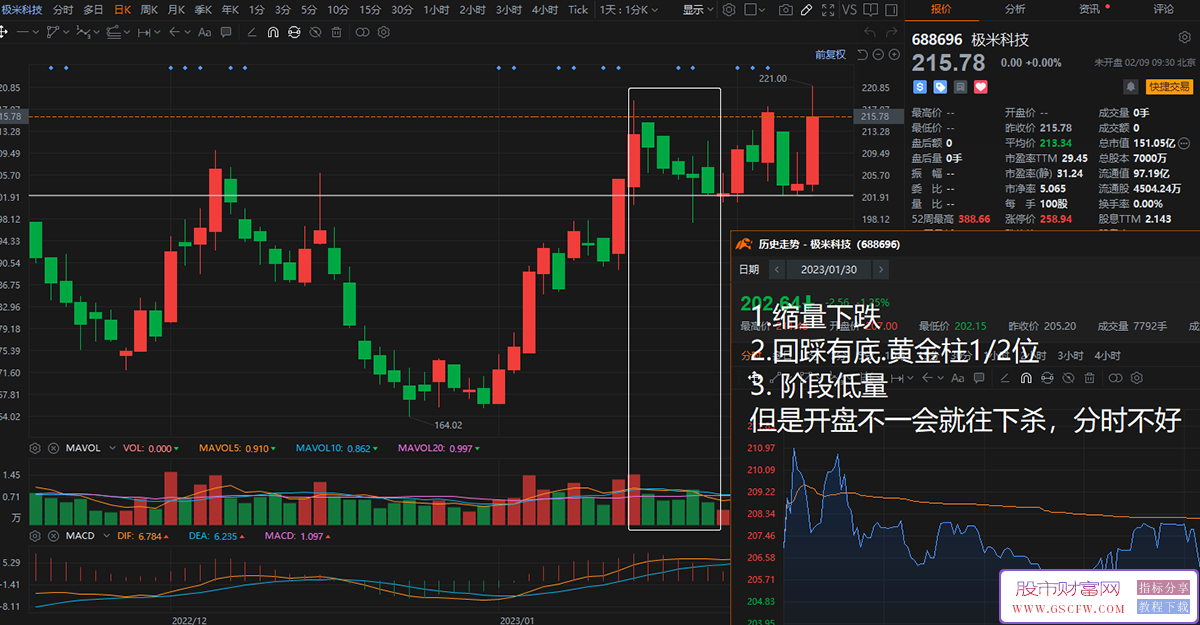
Task: Click the 前复权 adjustment label
Action: point(831,54)
